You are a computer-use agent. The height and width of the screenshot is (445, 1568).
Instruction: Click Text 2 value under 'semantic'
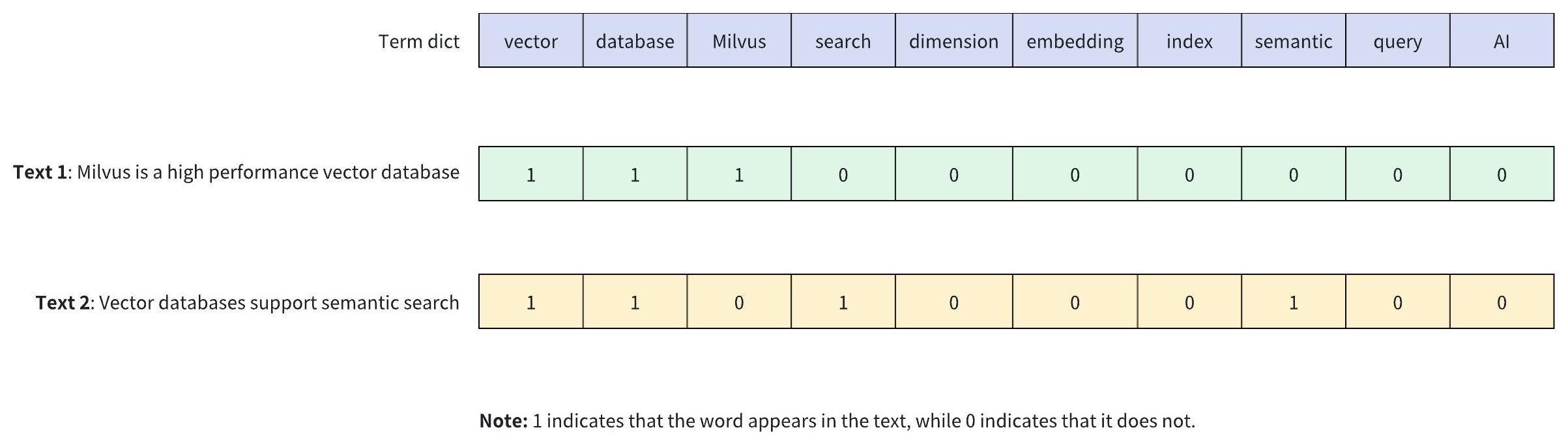pyautogui.click(x=1293, y=302)
